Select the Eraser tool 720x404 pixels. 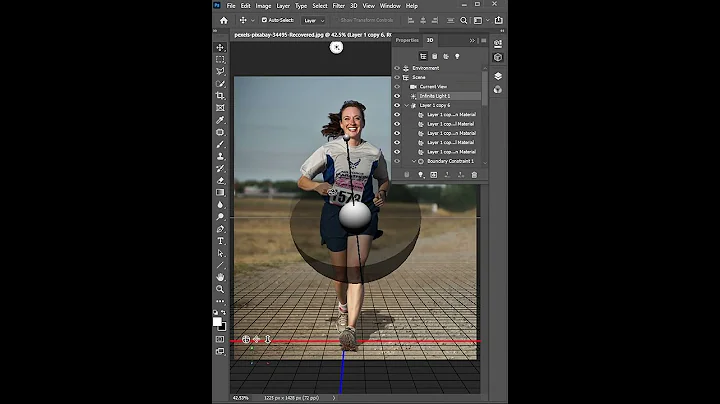(220, 180)
